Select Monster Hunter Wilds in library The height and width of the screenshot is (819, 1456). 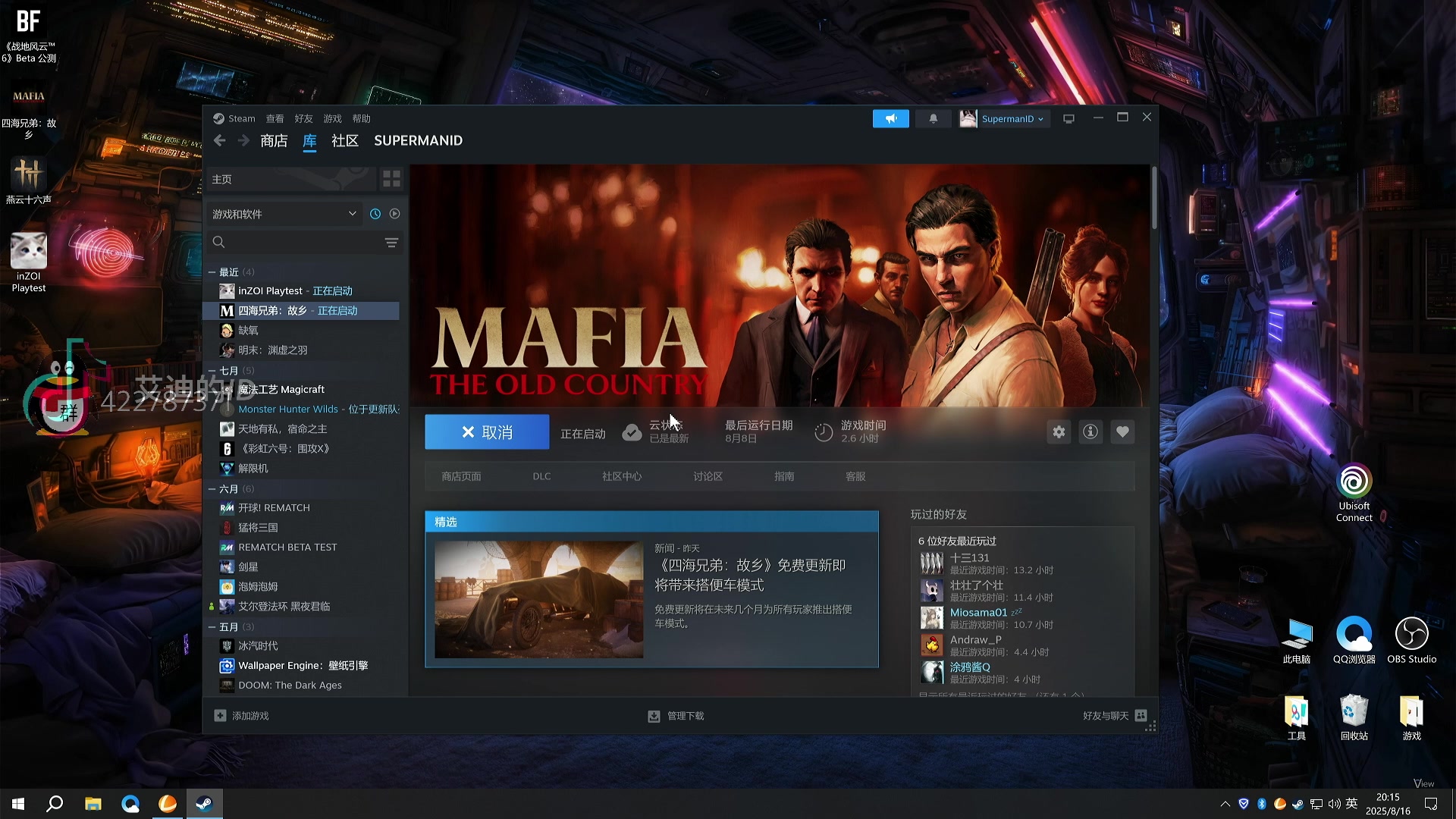click(302, 409)
